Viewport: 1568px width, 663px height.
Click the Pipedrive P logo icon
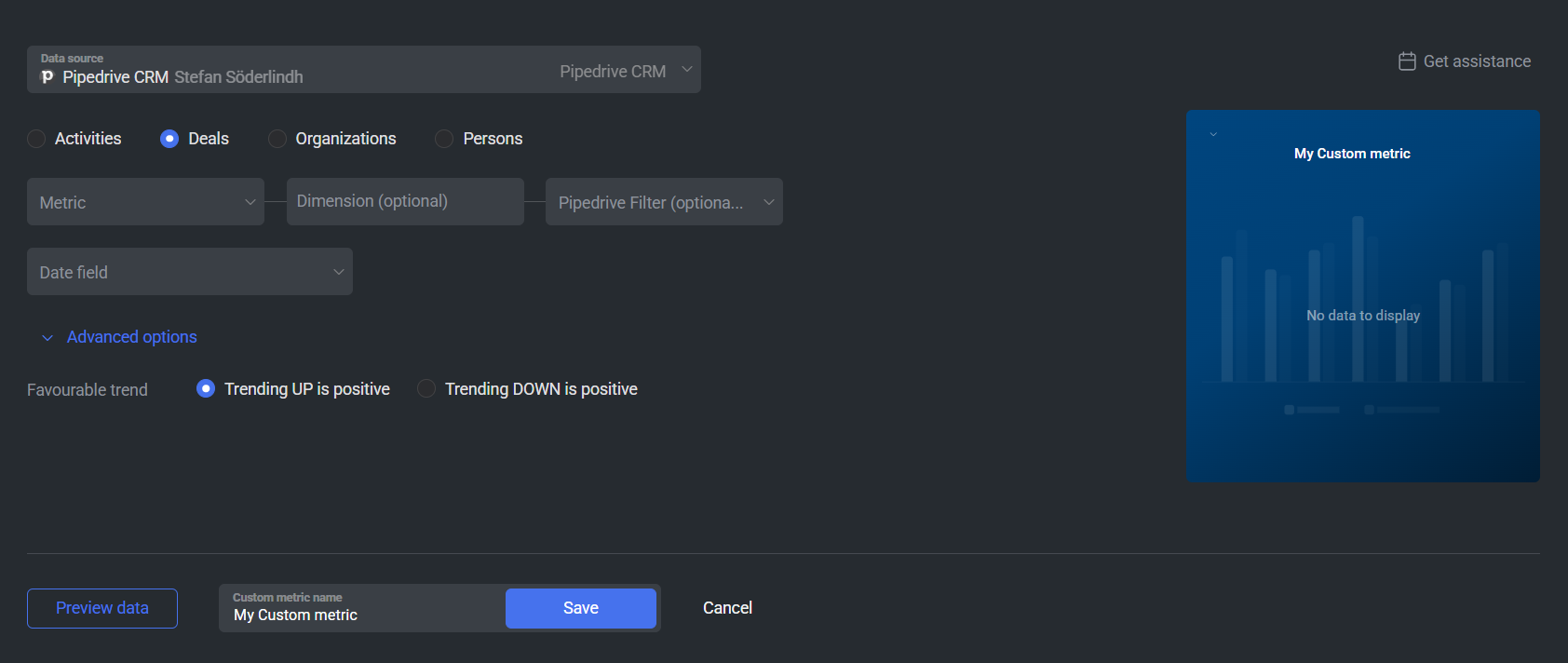(x=47, y=77)
